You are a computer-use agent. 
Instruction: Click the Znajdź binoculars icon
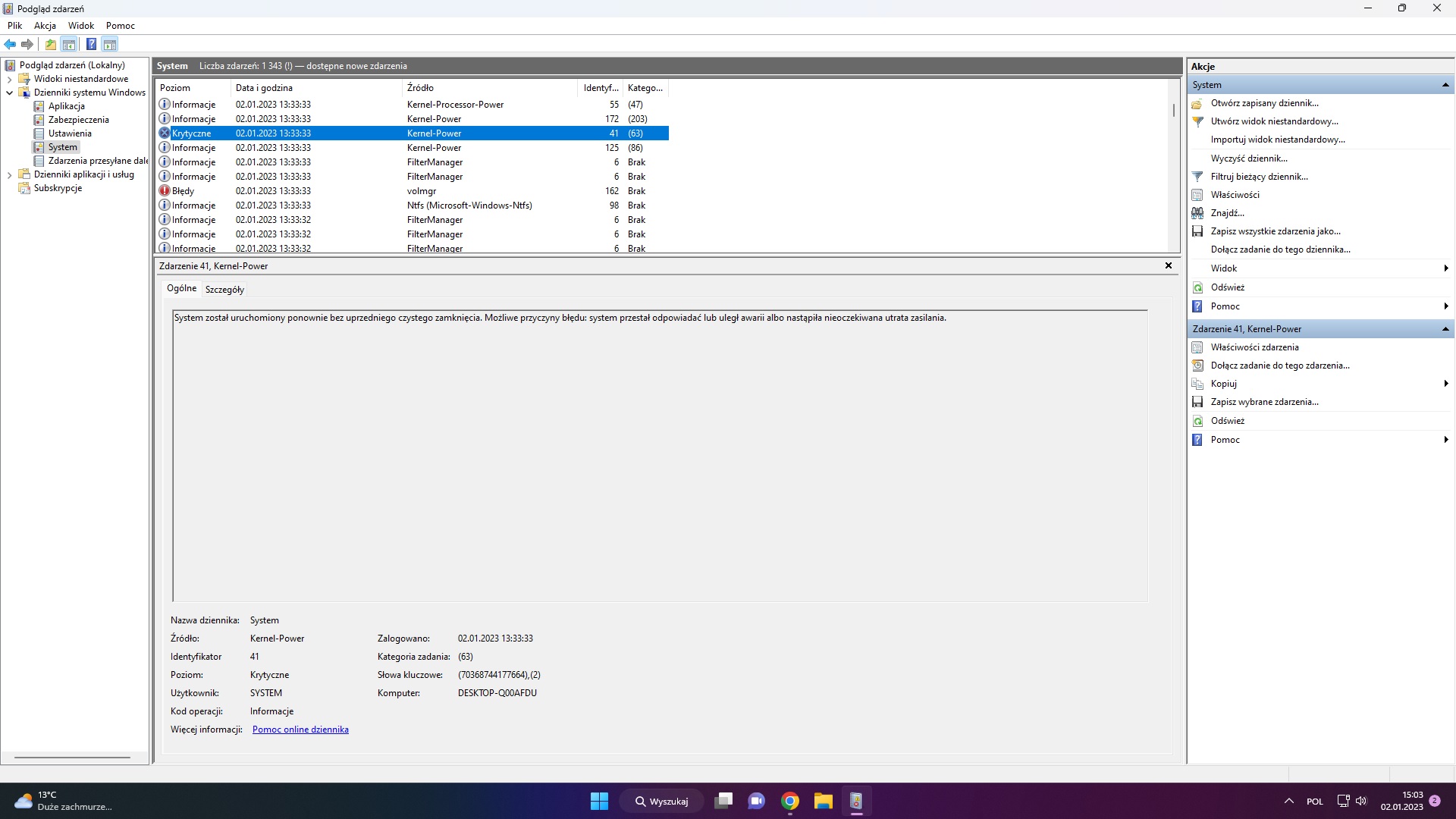[x=1198, y=213]
